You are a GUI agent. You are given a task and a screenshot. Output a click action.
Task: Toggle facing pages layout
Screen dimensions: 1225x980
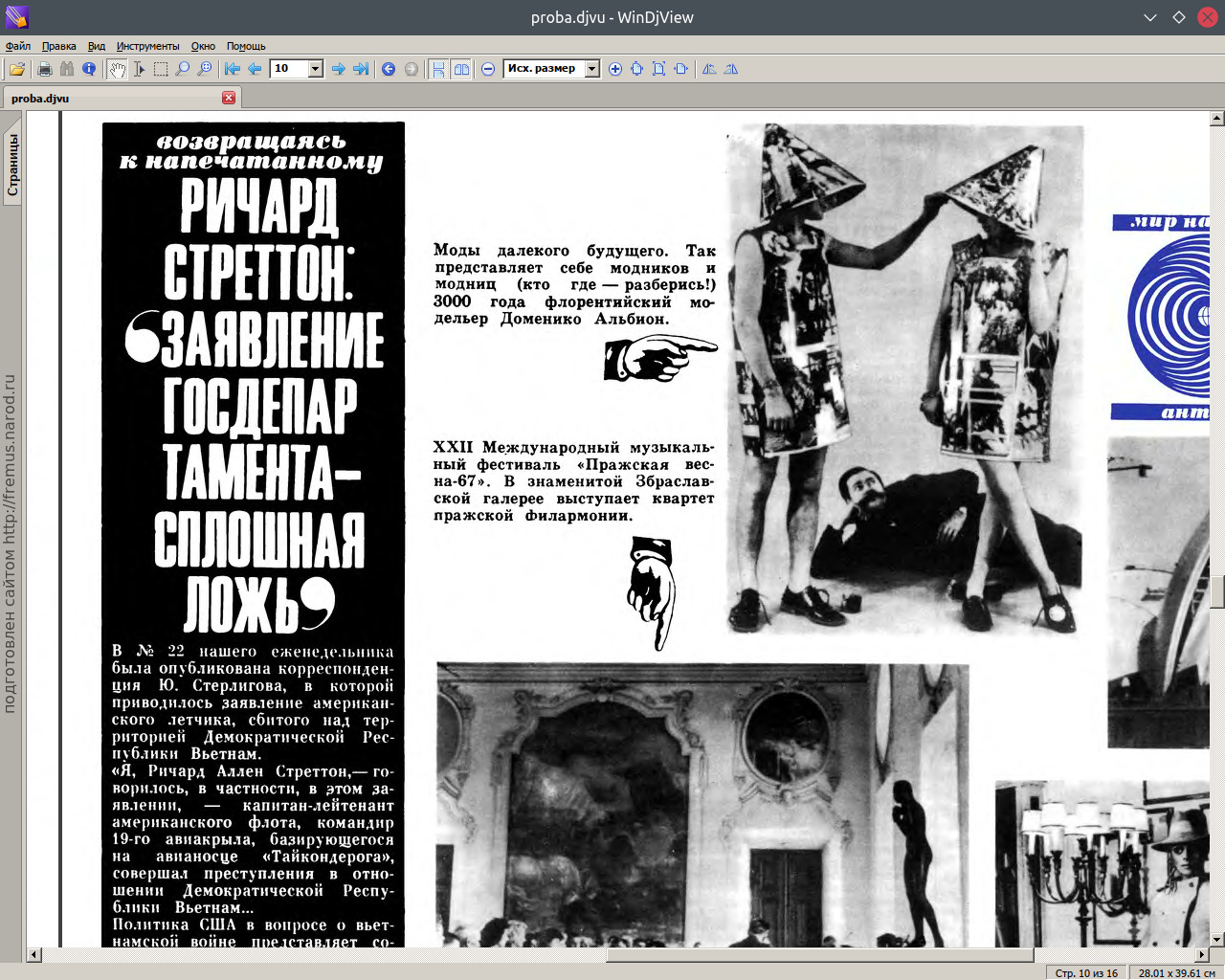[x=461, y=69]
